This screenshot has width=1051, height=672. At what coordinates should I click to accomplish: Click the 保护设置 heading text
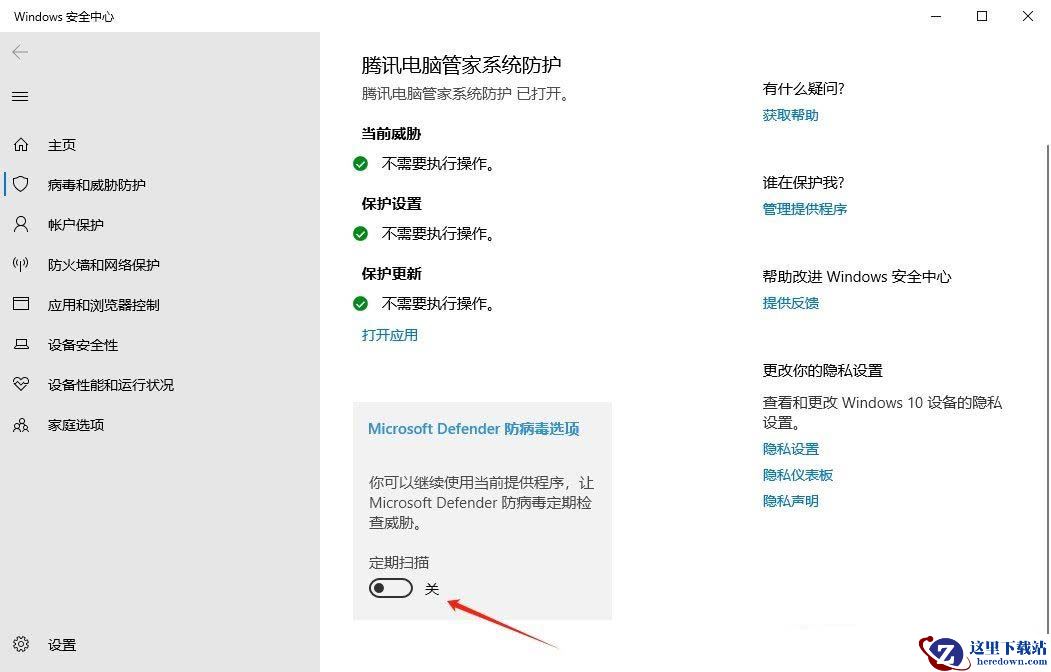[x=391, y=204]
